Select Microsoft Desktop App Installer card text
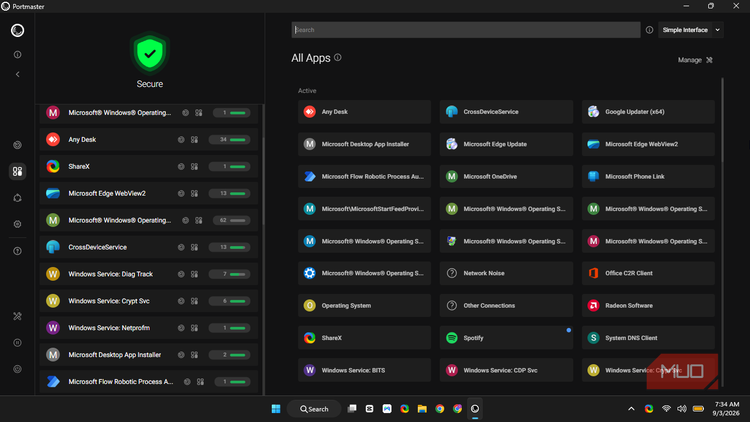The height and width of the screenshot is (422, 750). tap(365, 144)
